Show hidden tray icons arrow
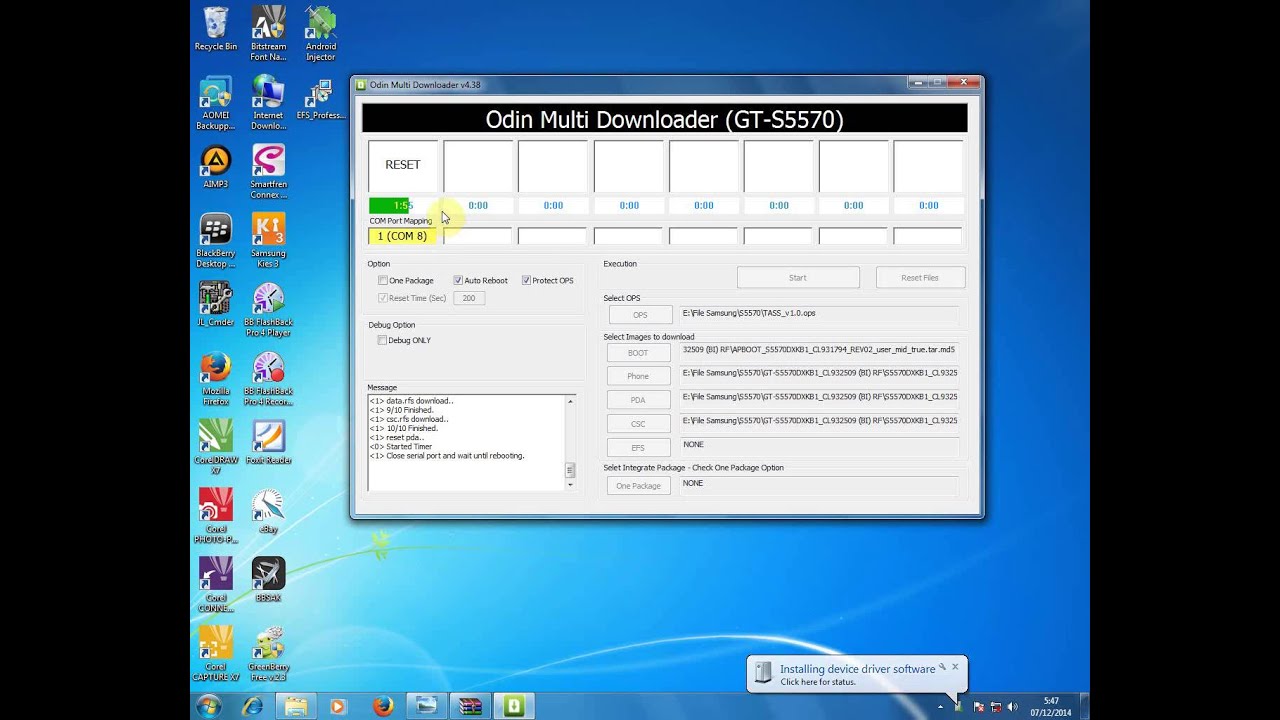 (940, 707)
